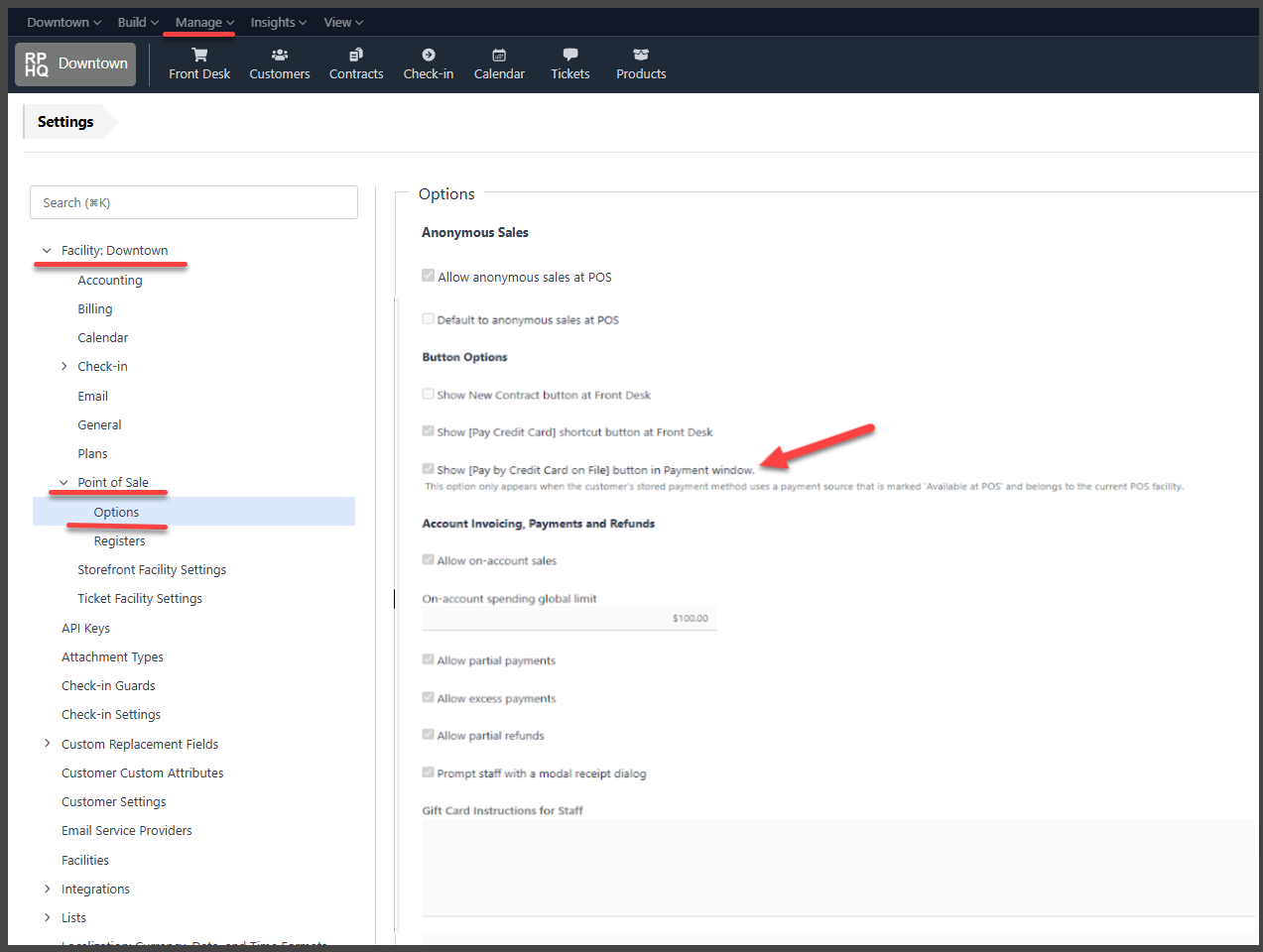Open the Manage menu
The image size is (1263, 952).
[204, 23]
